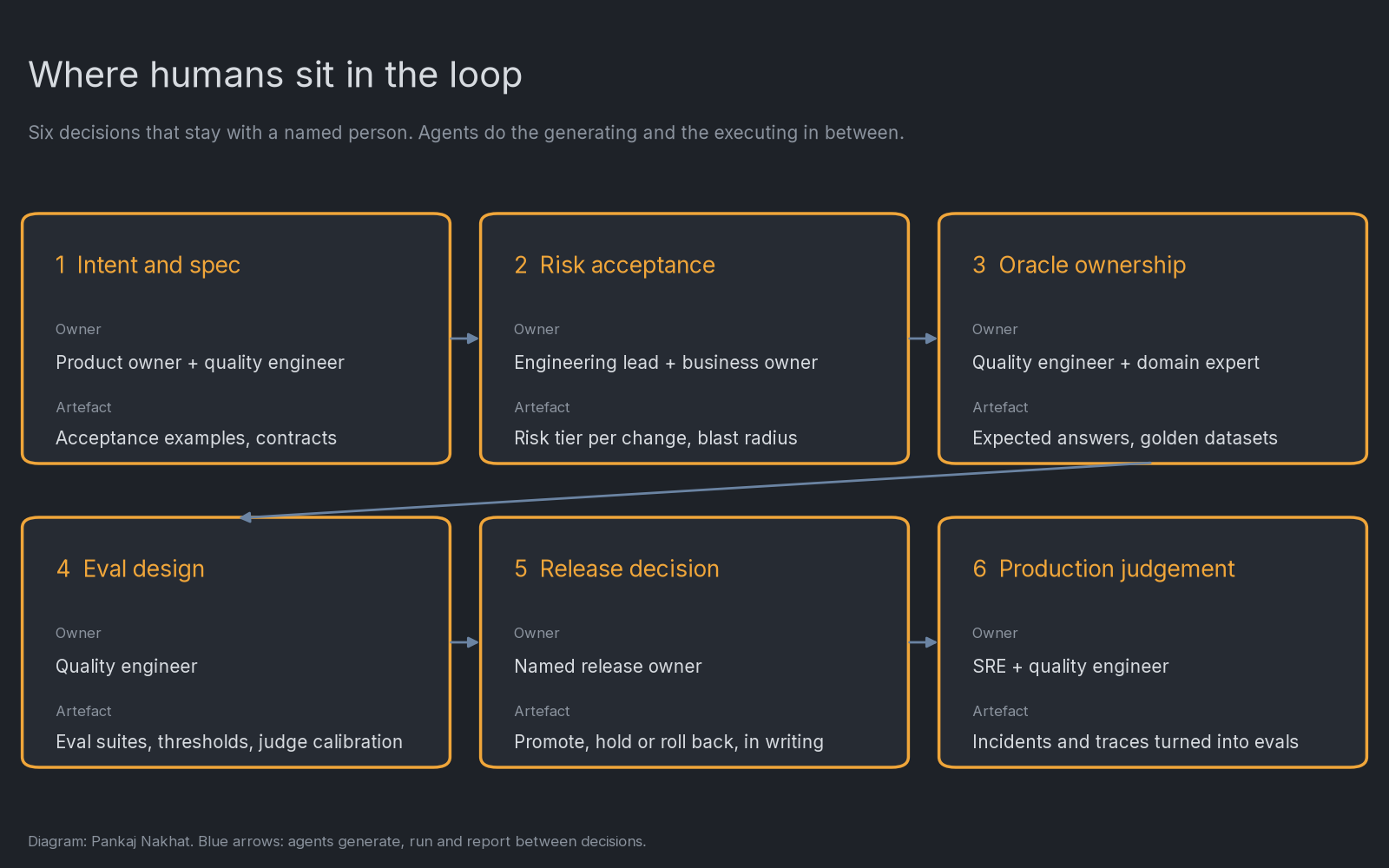Image resolution: width=1389 pixels, height=868 pixels.
Task: Click the '1 Intent and spec' card title
Action: pos(148,265)
